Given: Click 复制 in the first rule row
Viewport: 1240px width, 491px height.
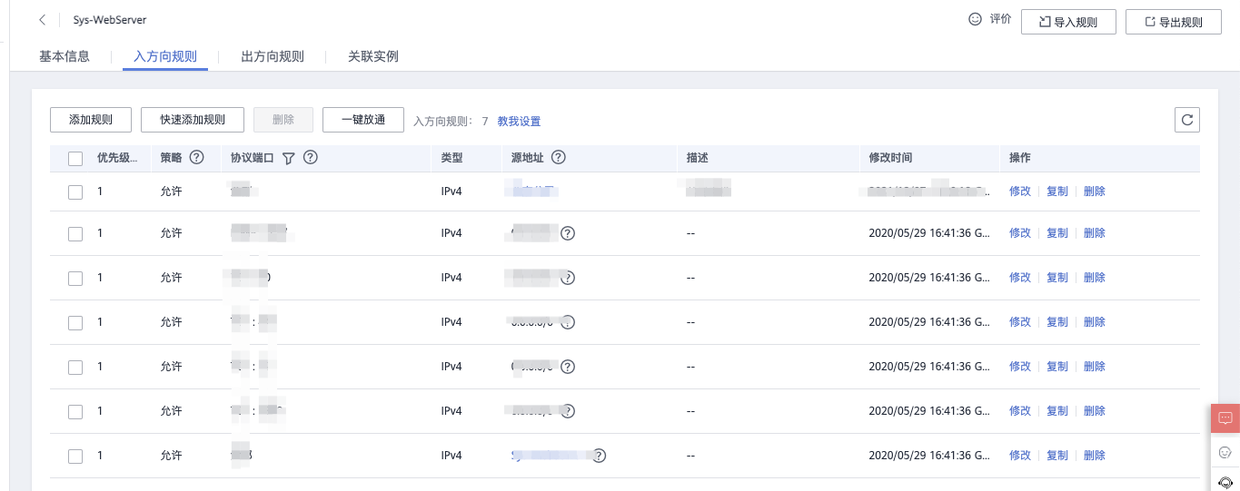Looking at the screenshot, I should coord(1057,191).
